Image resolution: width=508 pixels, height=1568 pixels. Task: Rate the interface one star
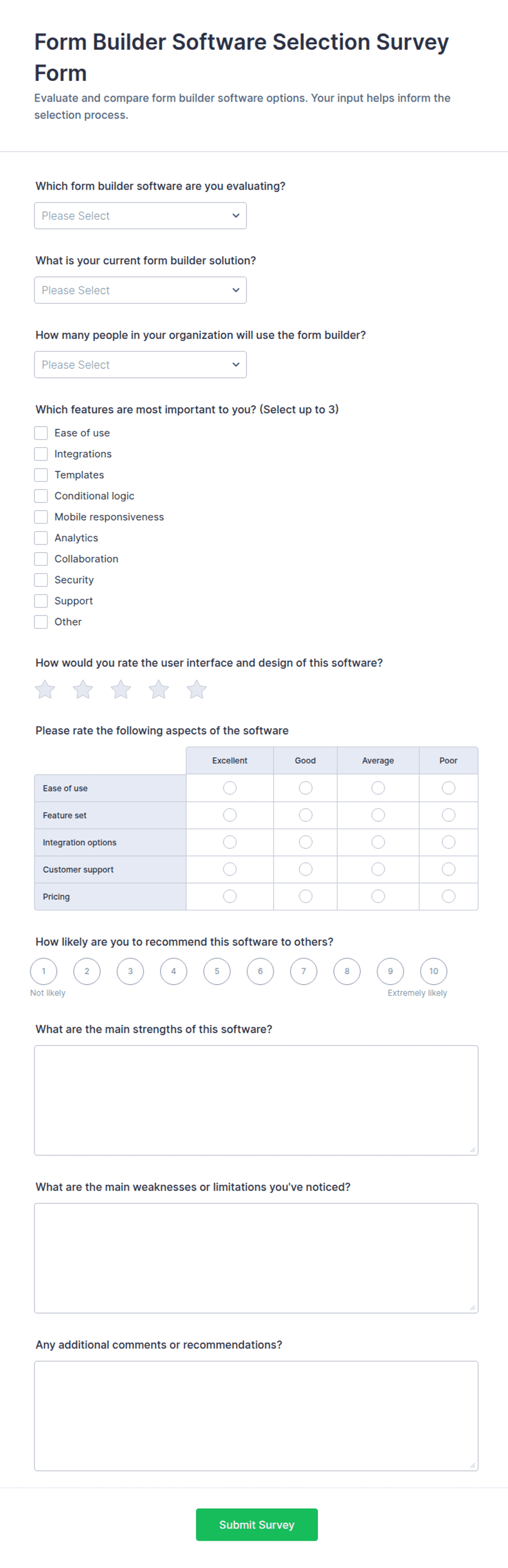[x=45, y=689]
